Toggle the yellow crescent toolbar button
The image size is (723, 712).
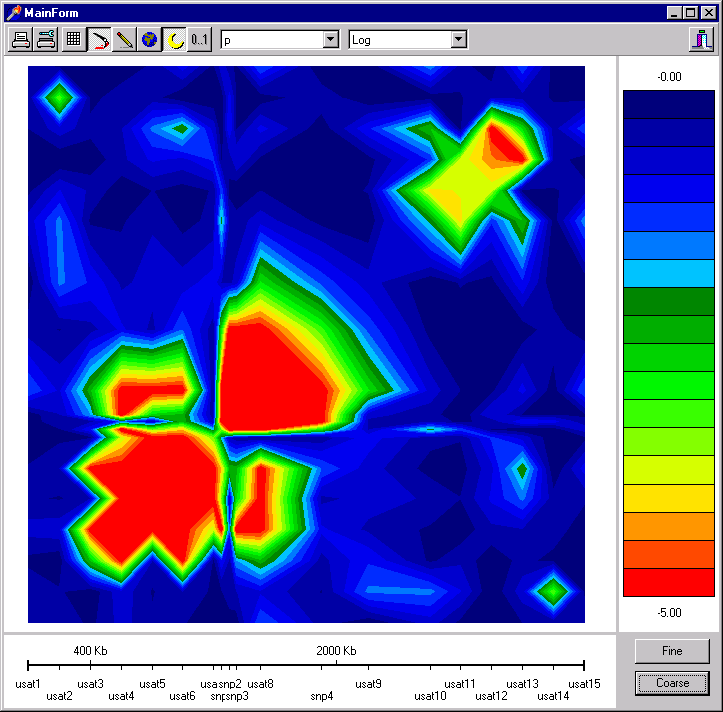coord(174,40)
